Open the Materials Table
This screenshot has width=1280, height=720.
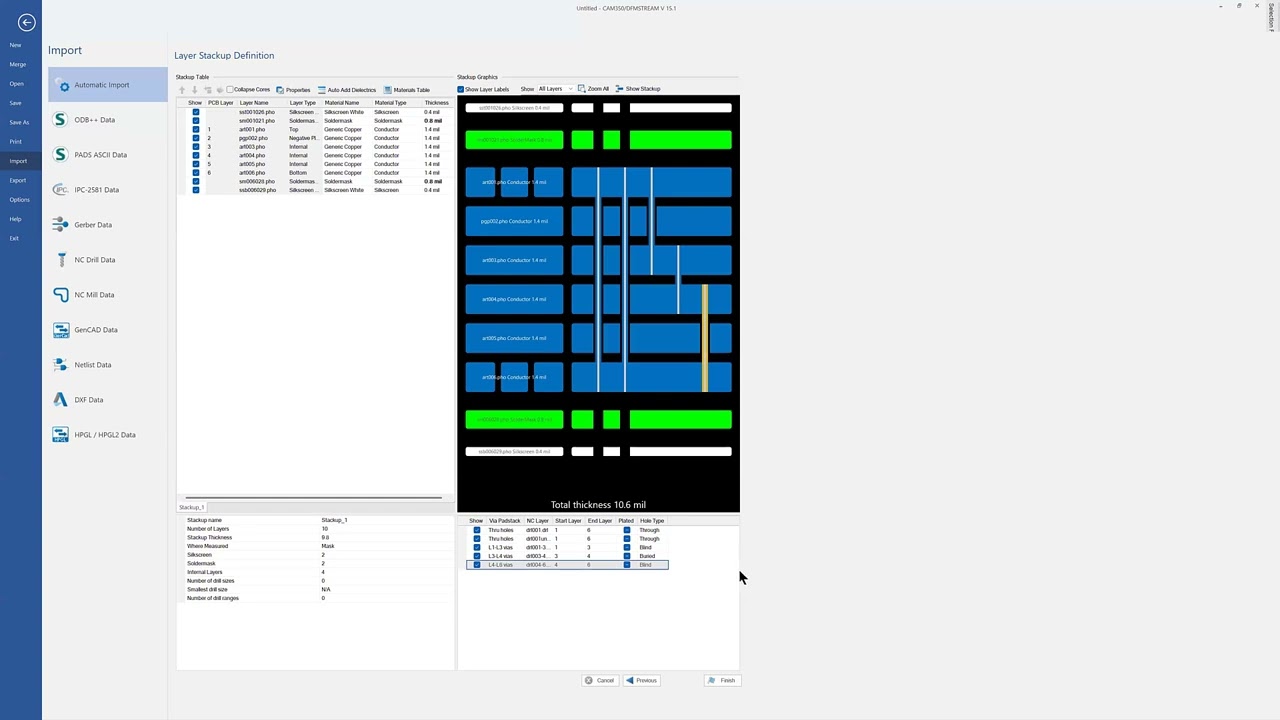click(x=406, y=90)
